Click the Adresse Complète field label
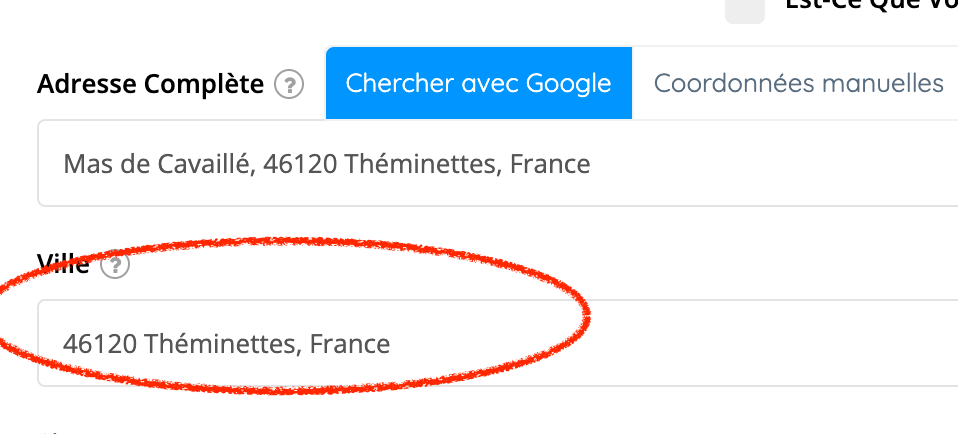 click(150, 84)
